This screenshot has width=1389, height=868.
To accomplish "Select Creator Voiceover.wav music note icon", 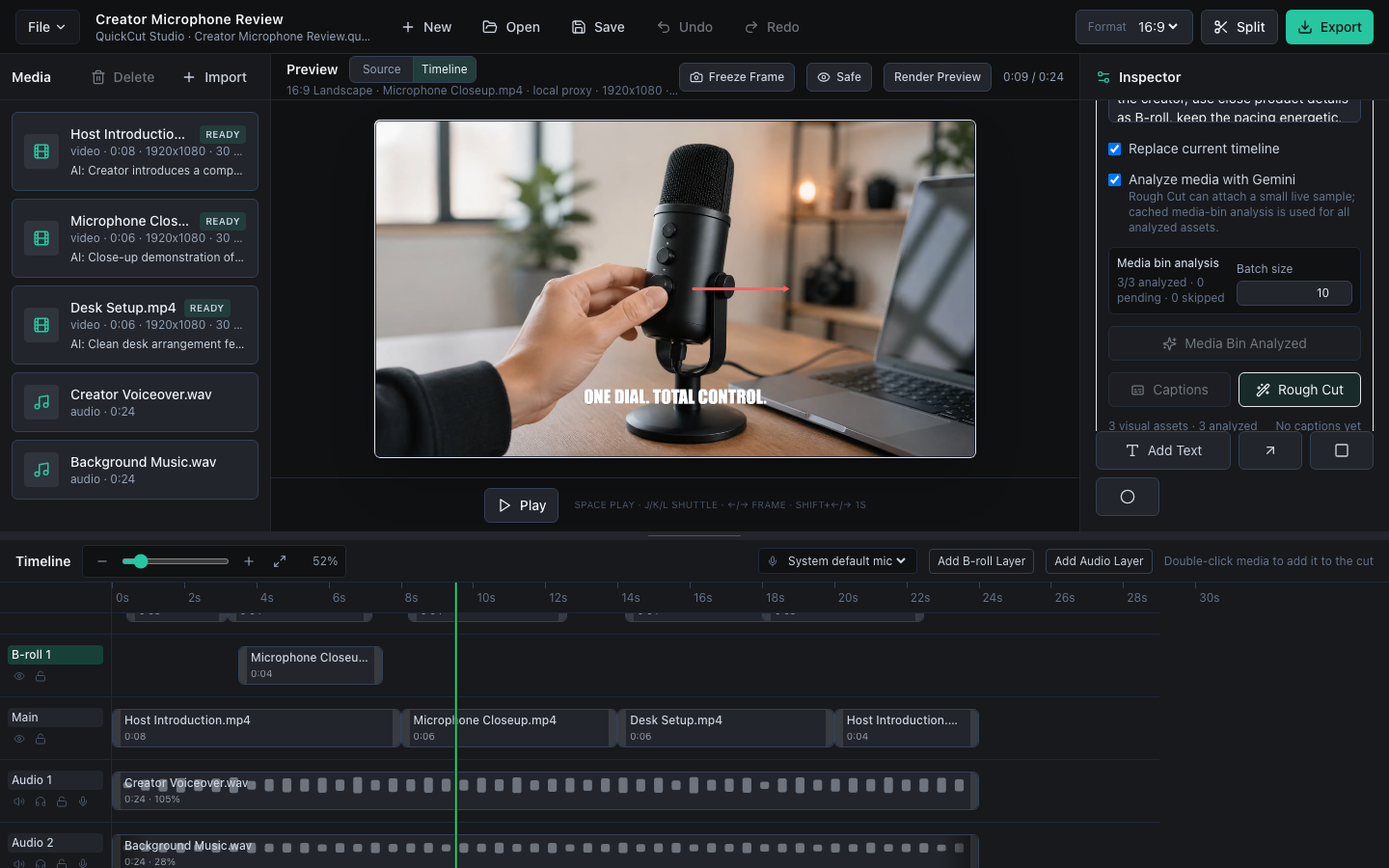I will [41, 402].
